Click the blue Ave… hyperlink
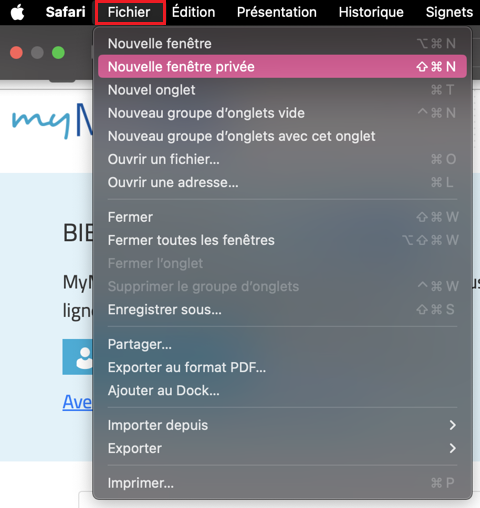 77,402
